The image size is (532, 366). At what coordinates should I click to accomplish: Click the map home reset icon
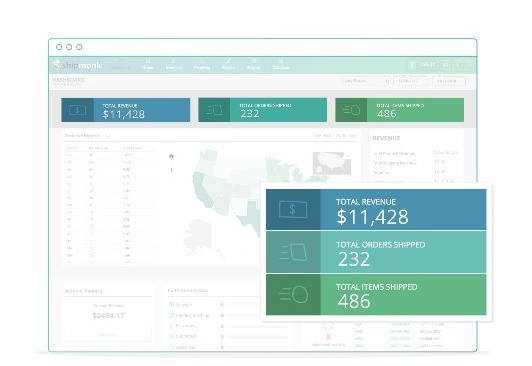tap(171, 156)
